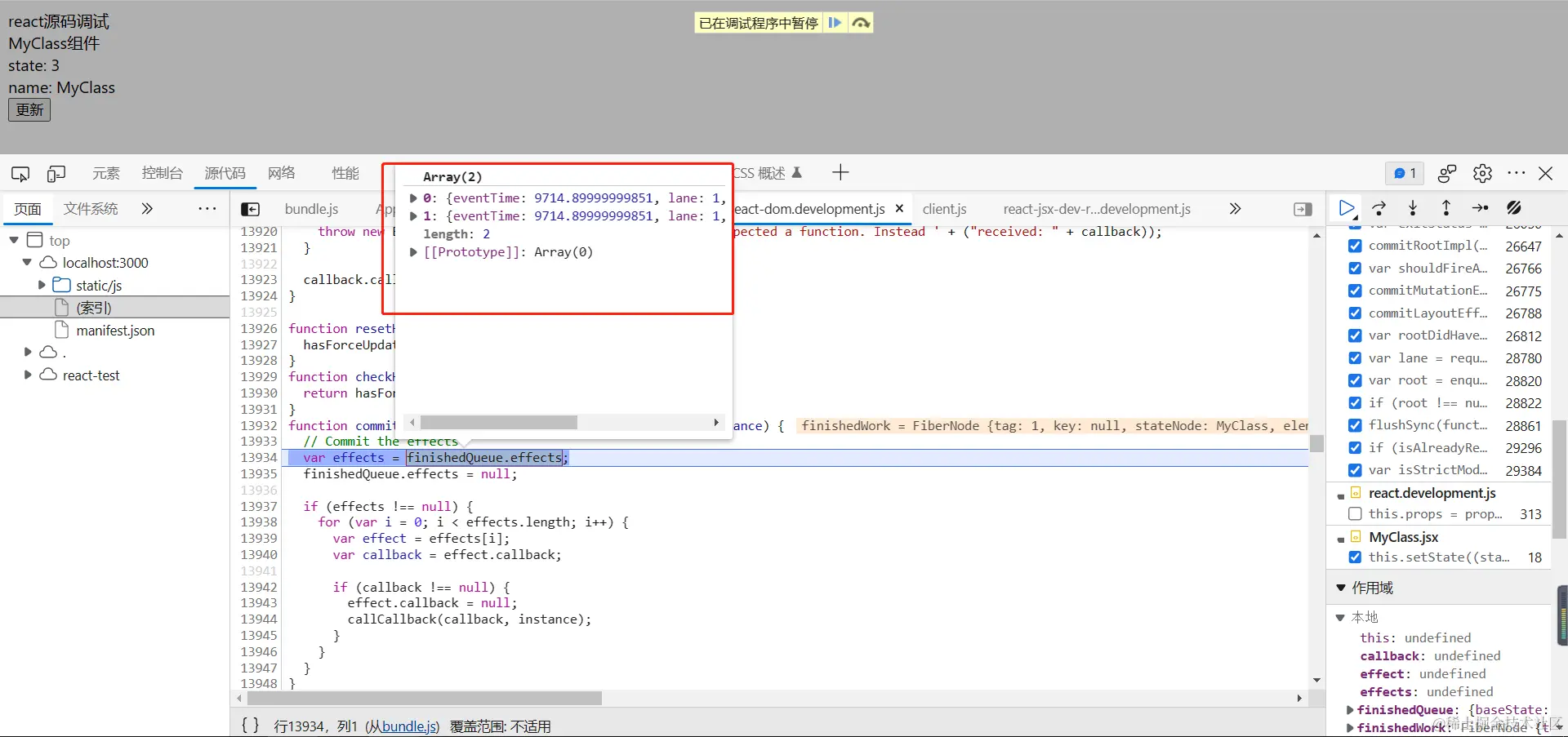Expand [[Prototype]] entry in popup
This screenshot has width=1568, height=737.
coord(413,252)
